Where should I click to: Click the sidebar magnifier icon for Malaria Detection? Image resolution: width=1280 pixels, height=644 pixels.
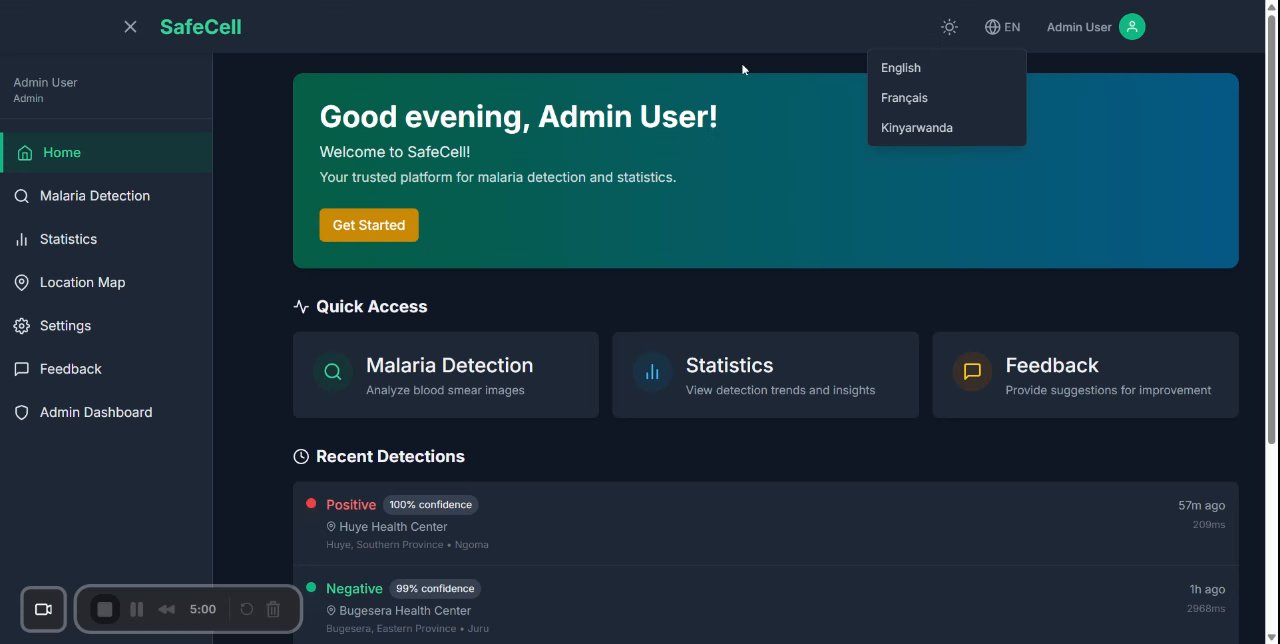[x=21, y=196]
